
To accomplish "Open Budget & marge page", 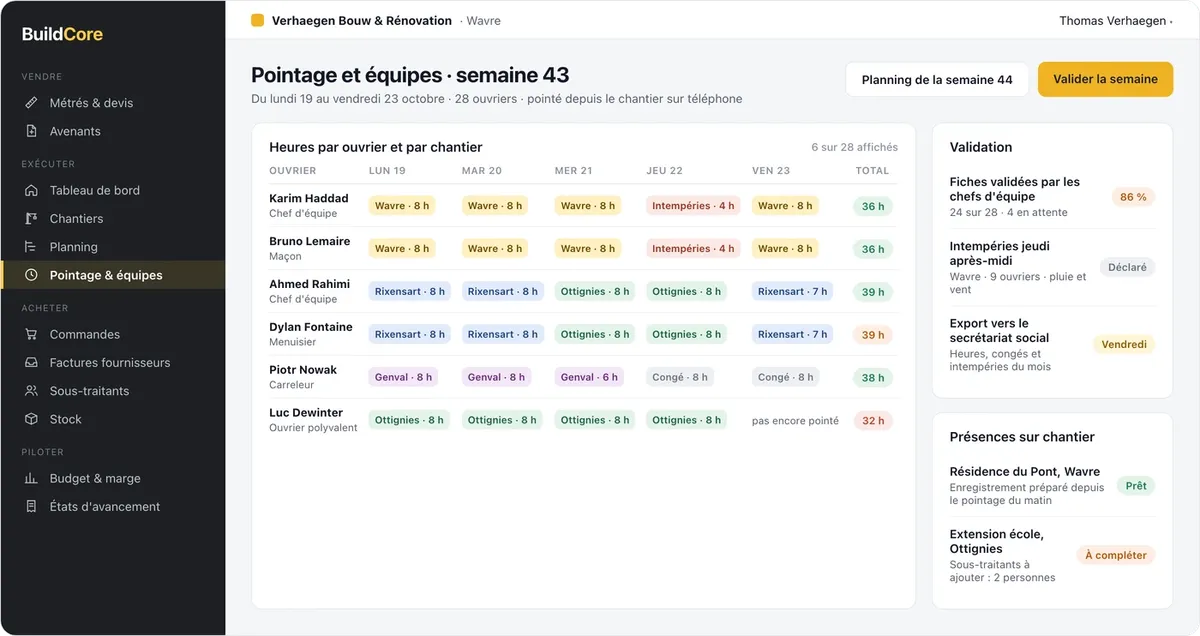I will (x=112, y=478).
